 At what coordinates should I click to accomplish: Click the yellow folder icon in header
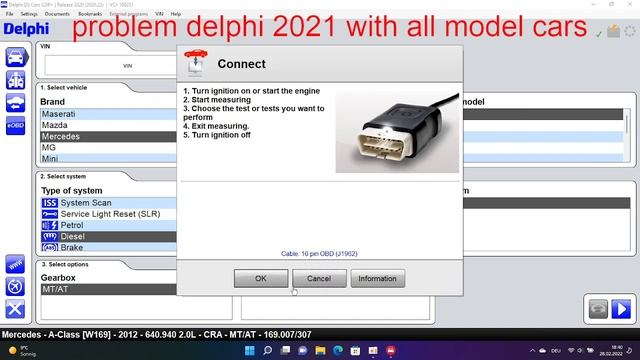tap(613, 31)
